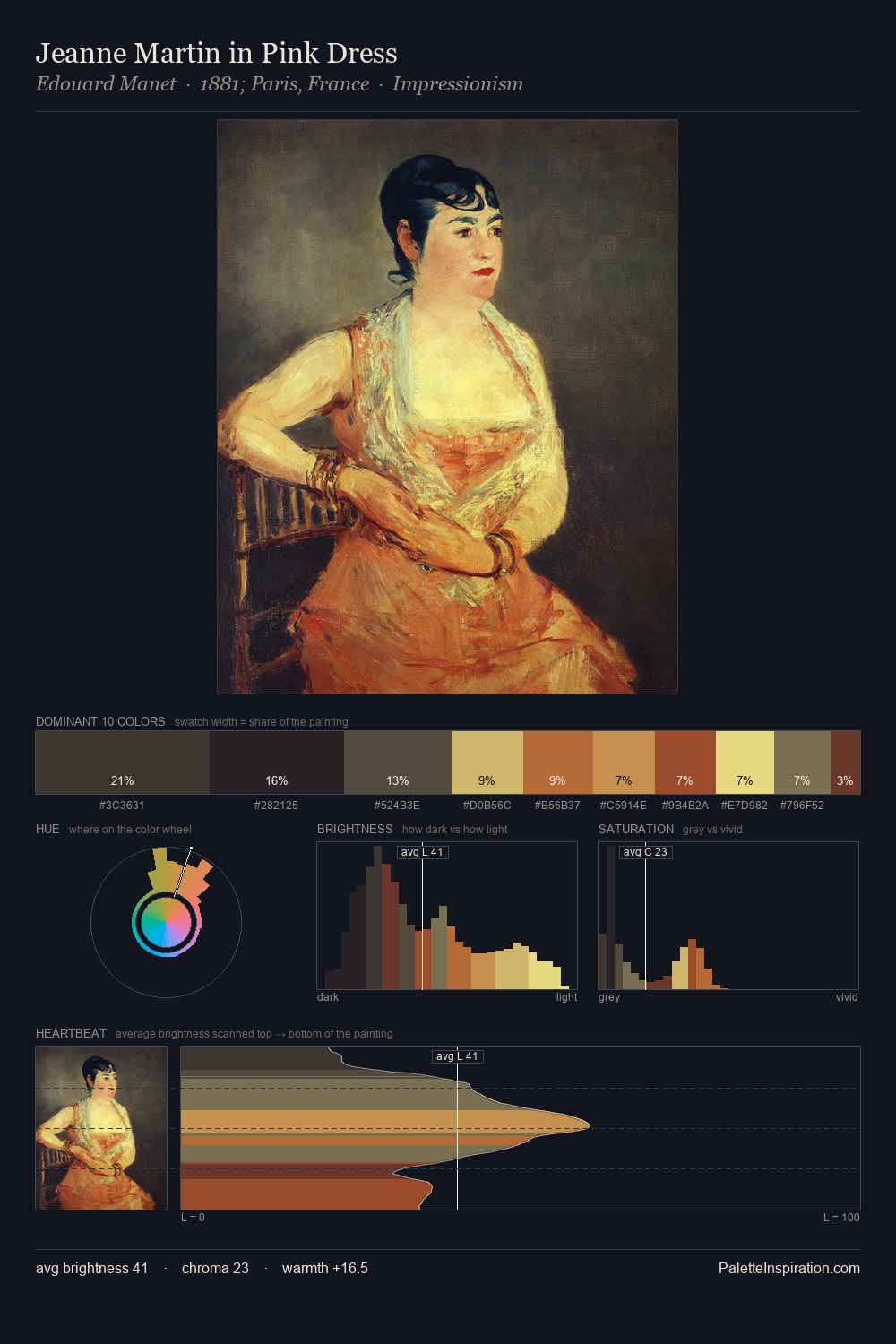This screenshot has width=896, height=1344.
Task: Choose the pale yellow swatch #E7D982
Action: tap(745, 762)
